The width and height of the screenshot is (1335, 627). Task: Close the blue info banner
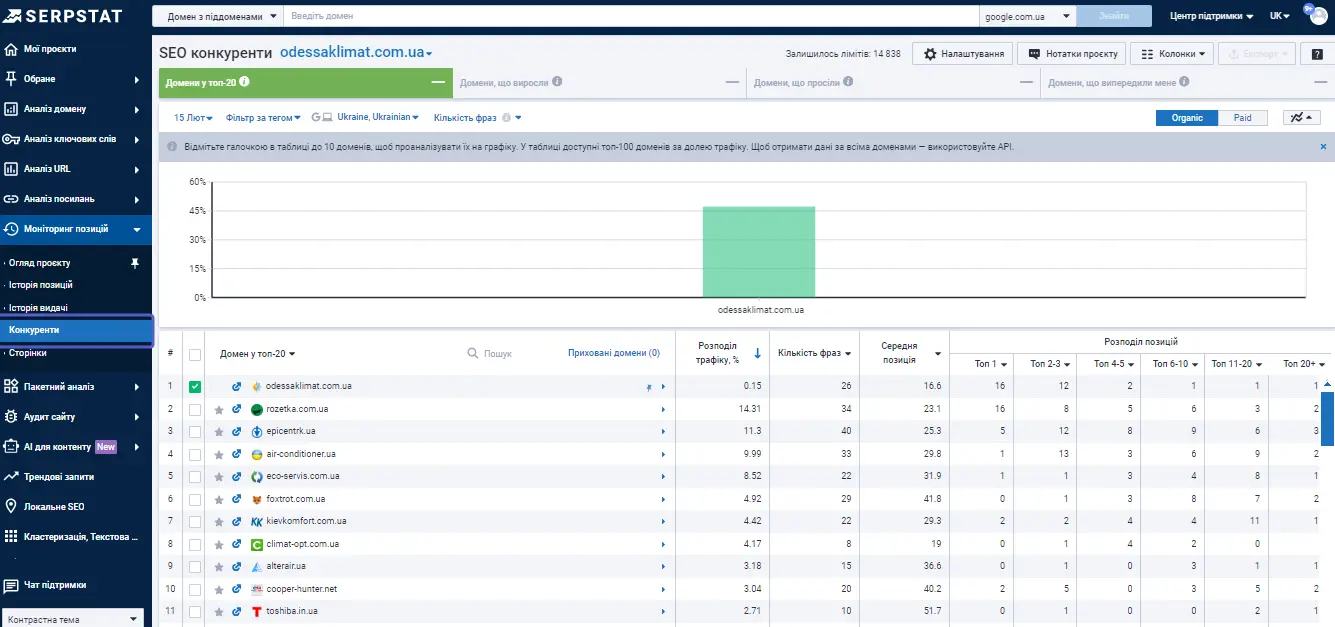coord(1323,146)
